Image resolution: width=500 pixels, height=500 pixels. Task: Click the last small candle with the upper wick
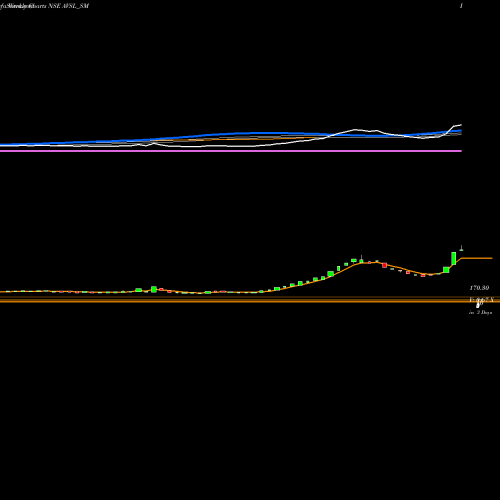[x=462, y=249]
